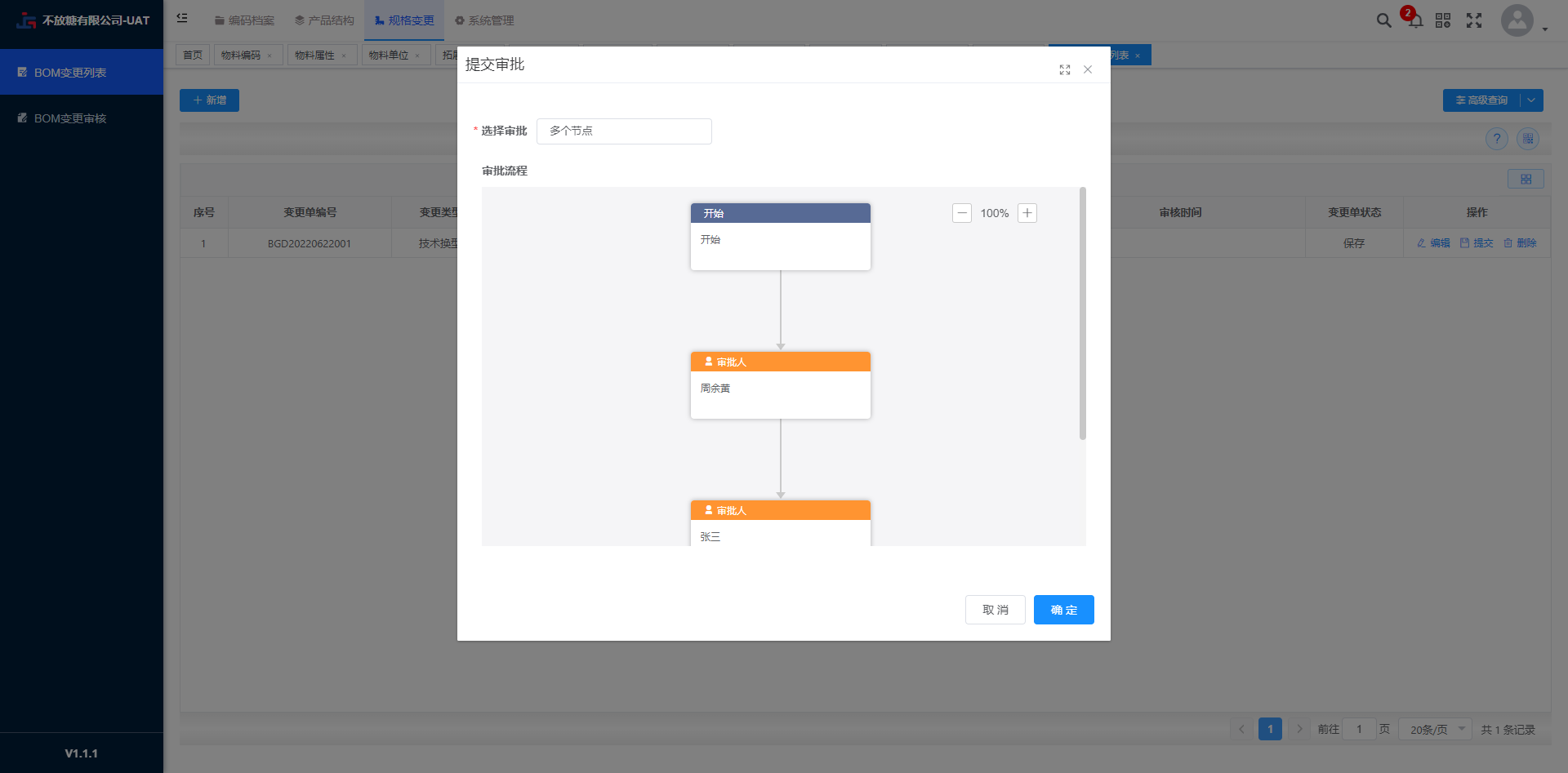Click the 变更单编号 column header
The image size is (1568, 773).
click(x=310, y=212)
